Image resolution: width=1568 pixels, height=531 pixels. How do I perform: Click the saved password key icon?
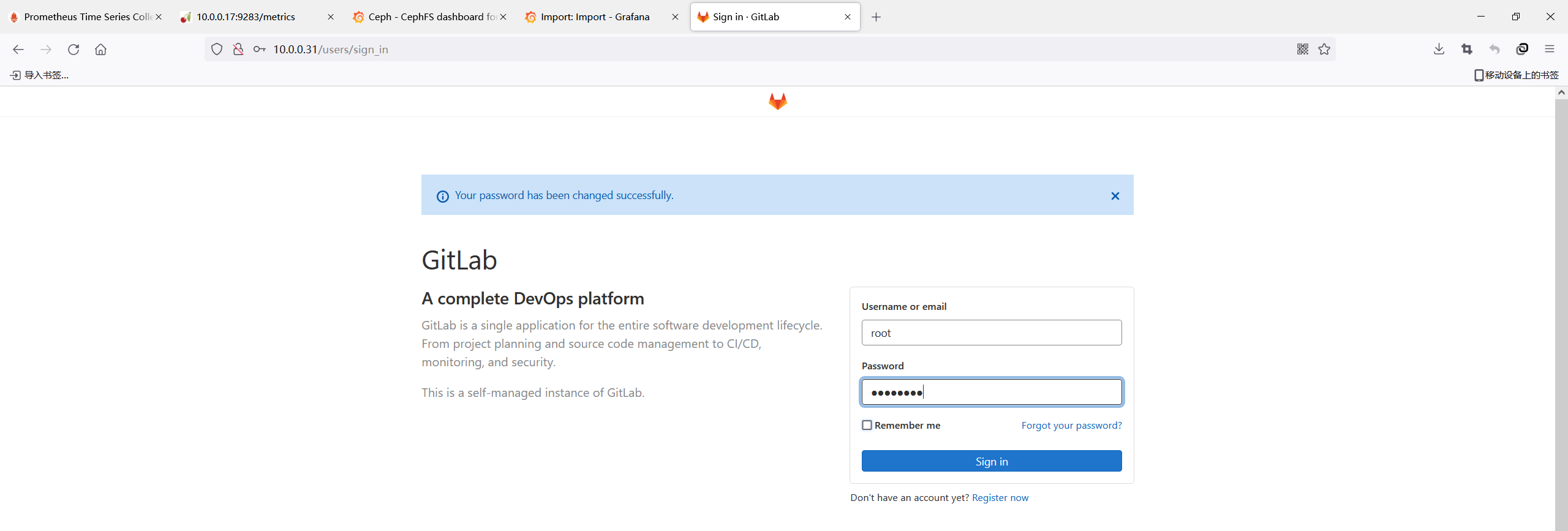[x=259, y=50]
